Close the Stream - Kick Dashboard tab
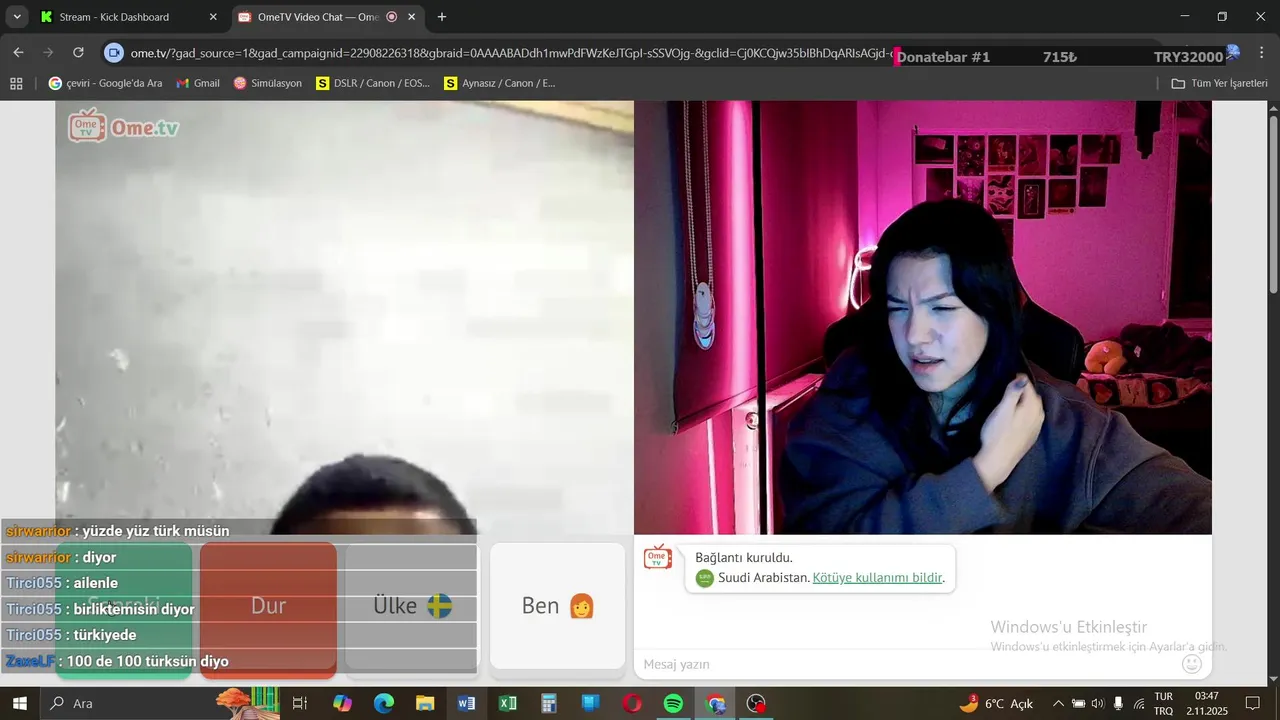Screen dimensions: 1280x720 (212, 17)
